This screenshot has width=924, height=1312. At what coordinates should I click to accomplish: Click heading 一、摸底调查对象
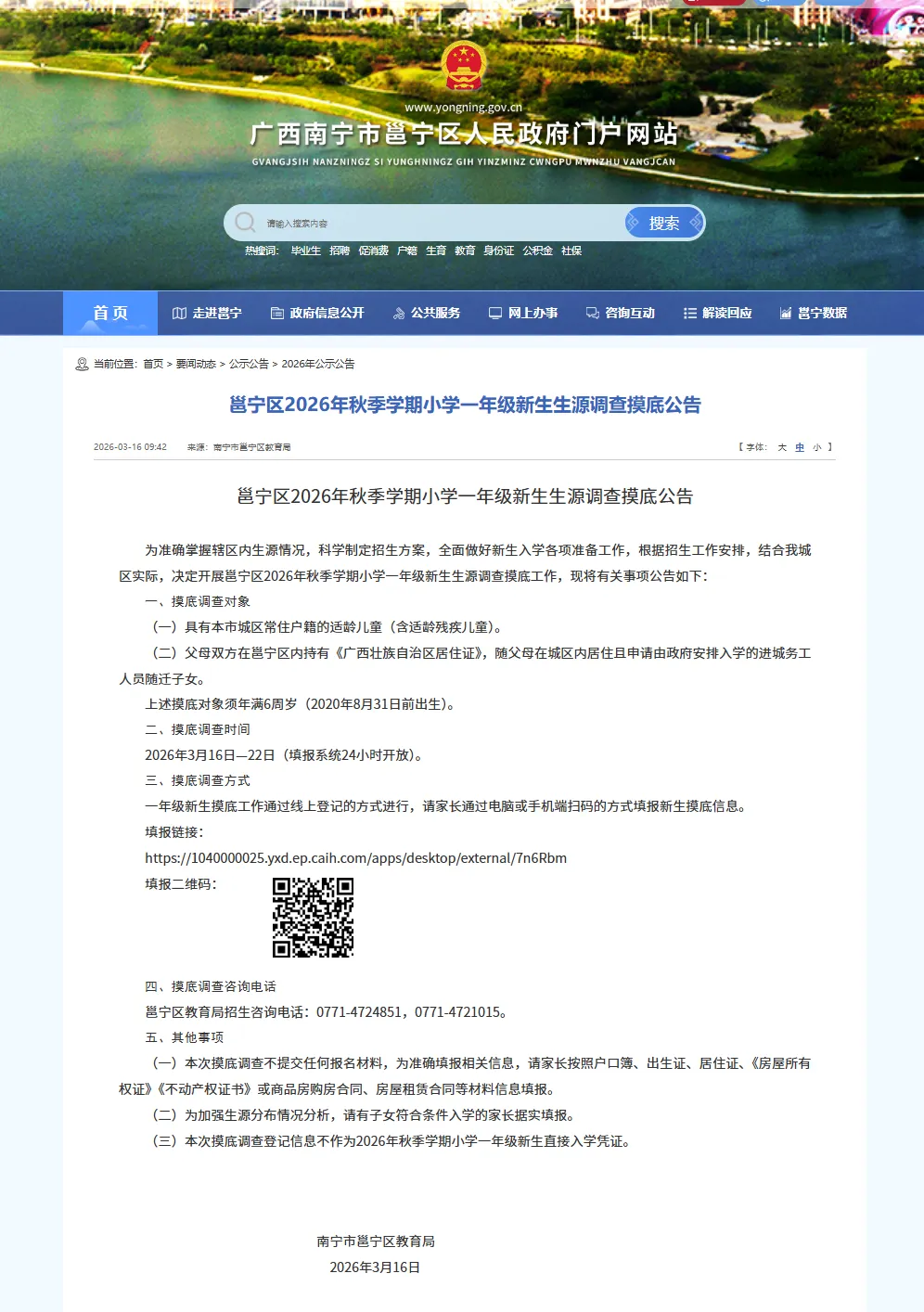point(198,601)
